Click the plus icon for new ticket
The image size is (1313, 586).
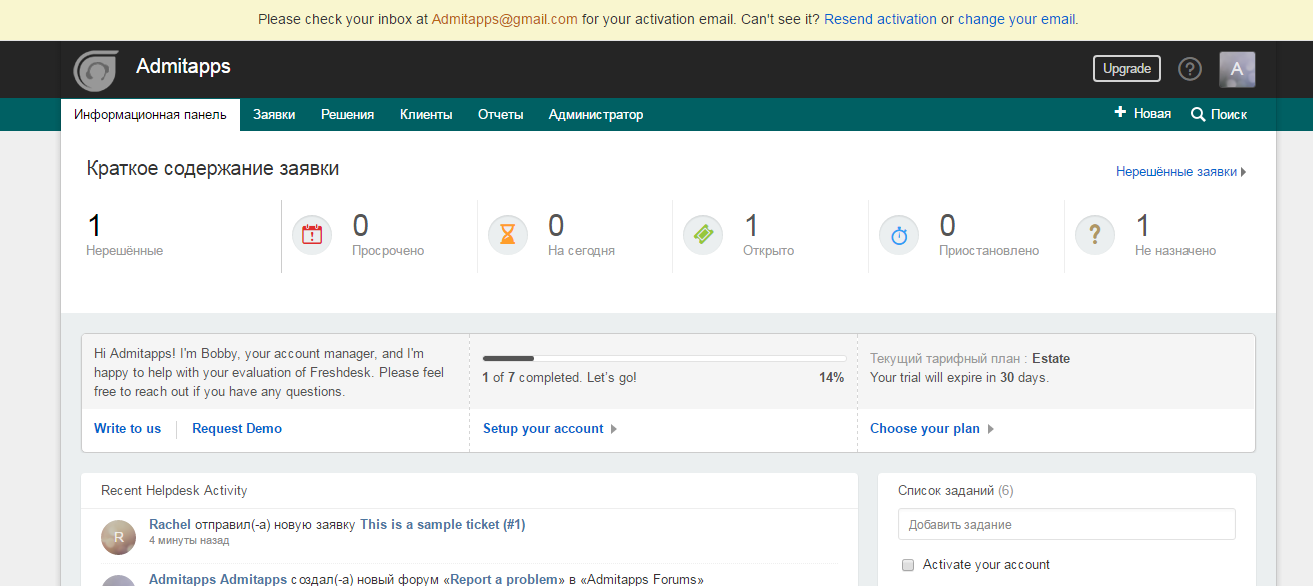click(1120, 113)
